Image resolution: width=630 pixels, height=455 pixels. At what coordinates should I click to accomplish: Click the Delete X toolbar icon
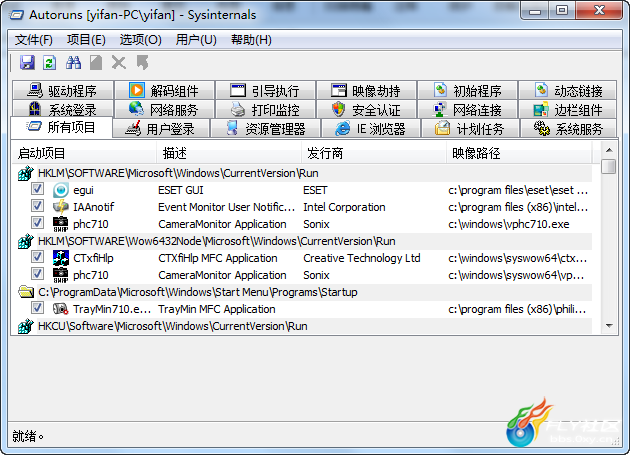[x=119, y=63]
